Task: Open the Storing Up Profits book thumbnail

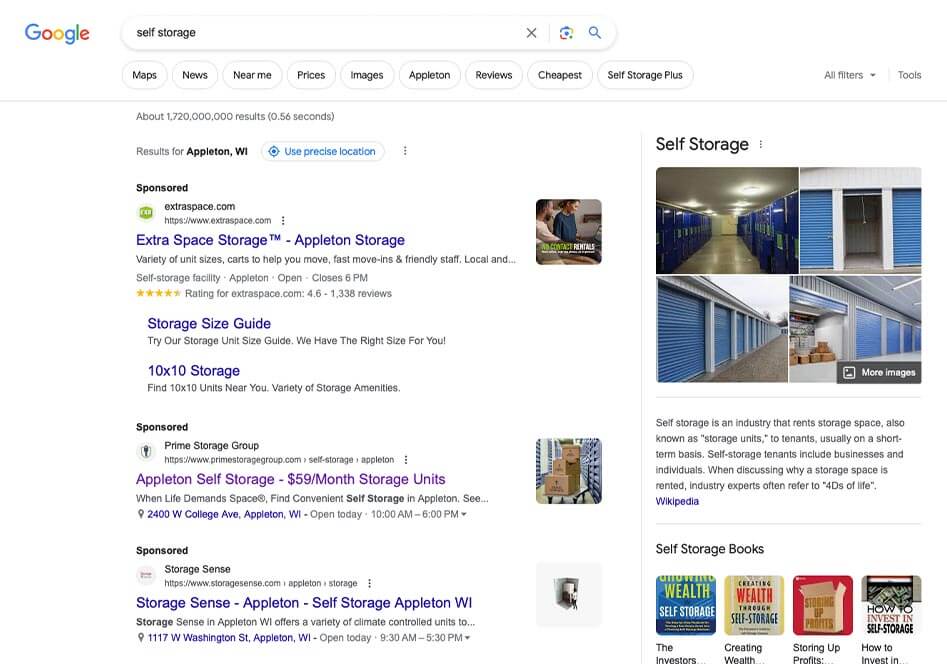Action: coord(822,605)
